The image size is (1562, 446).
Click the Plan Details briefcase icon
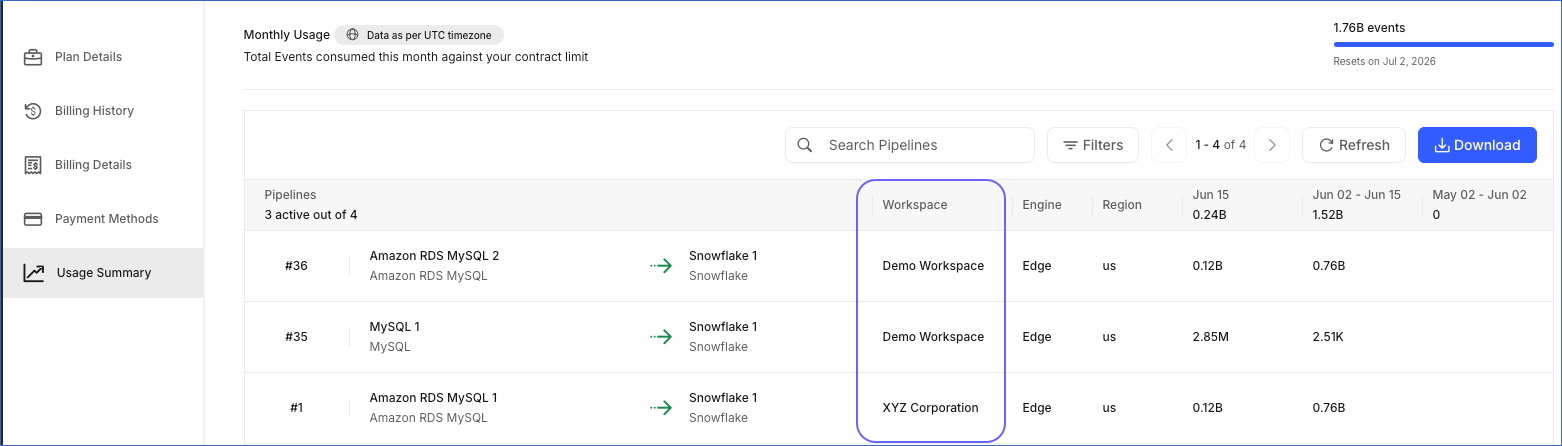[x=33, y=57]
